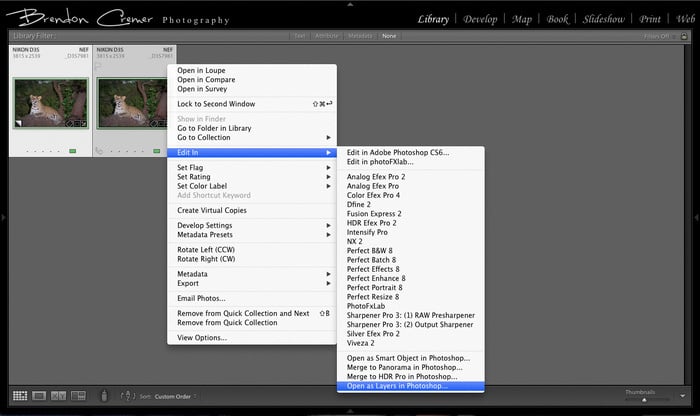Choose Silver Efex Pro 2
Viewport: 700px width, 416px height.
tap(410, 333)
